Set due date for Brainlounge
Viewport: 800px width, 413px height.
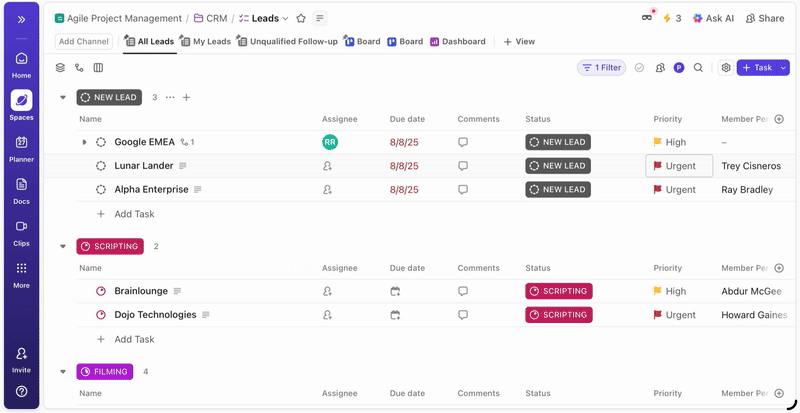coord(395,291)
